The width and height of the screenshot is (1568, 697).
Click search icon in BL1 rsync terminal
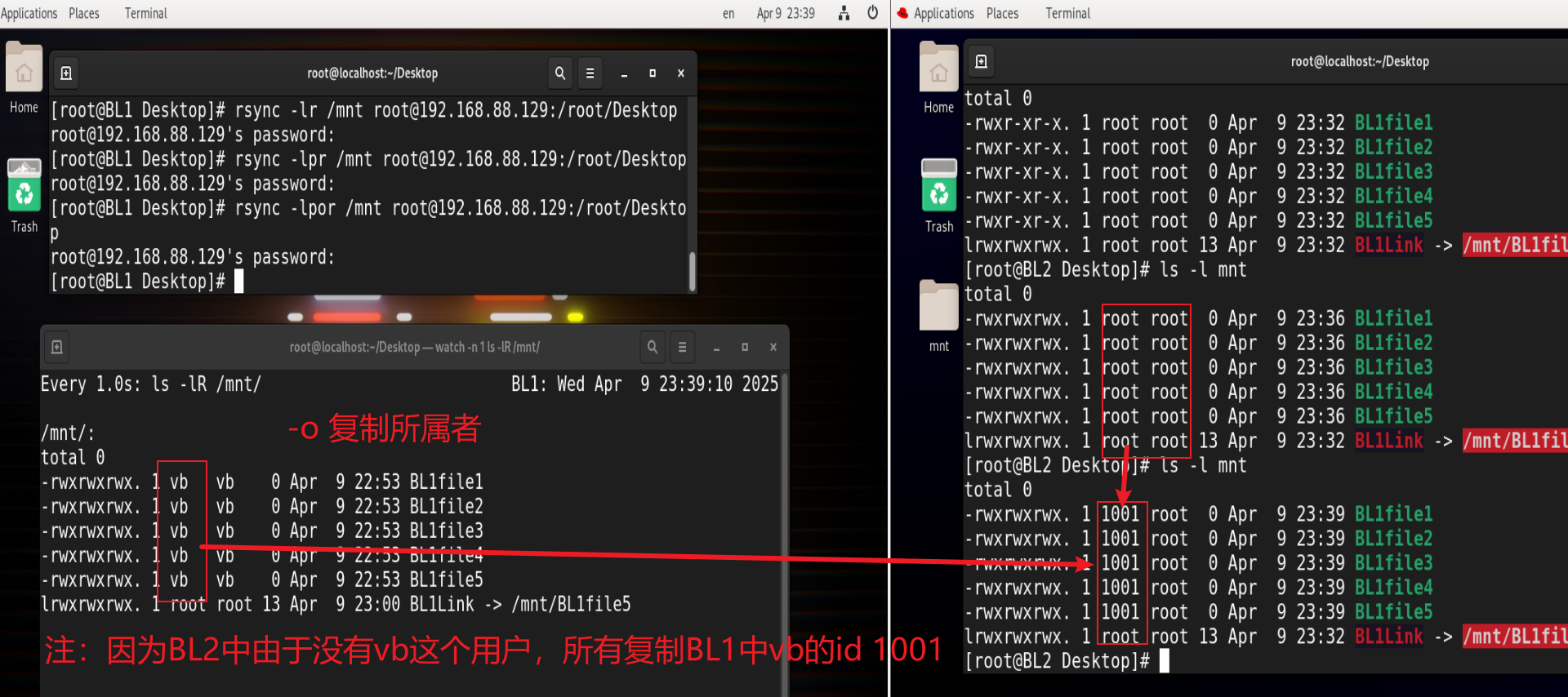[x=560, y=73]
